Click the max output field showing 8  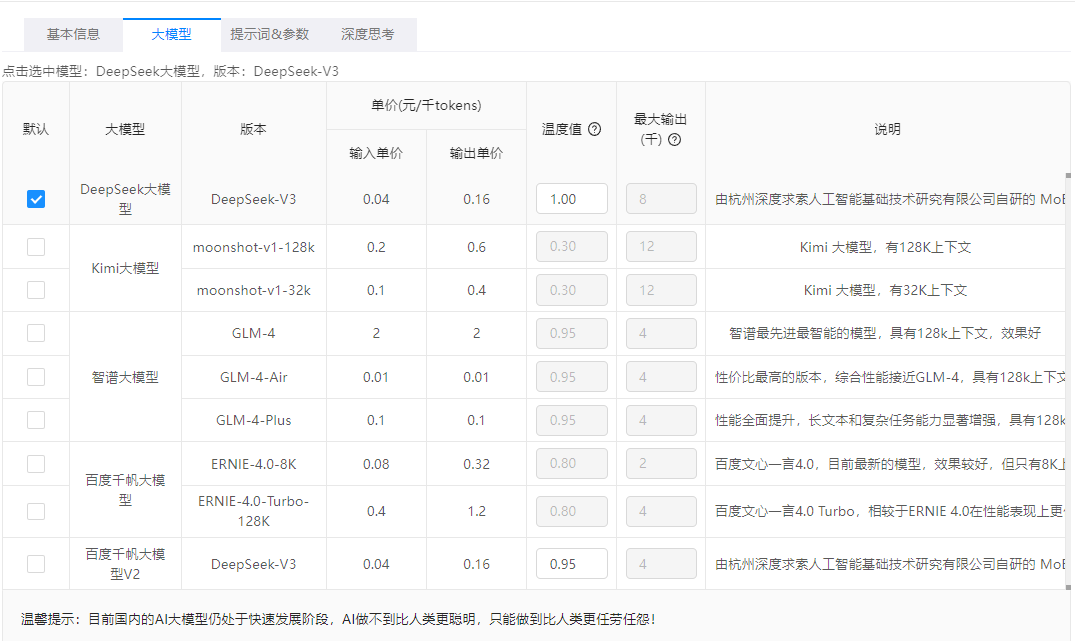[661, 199]
